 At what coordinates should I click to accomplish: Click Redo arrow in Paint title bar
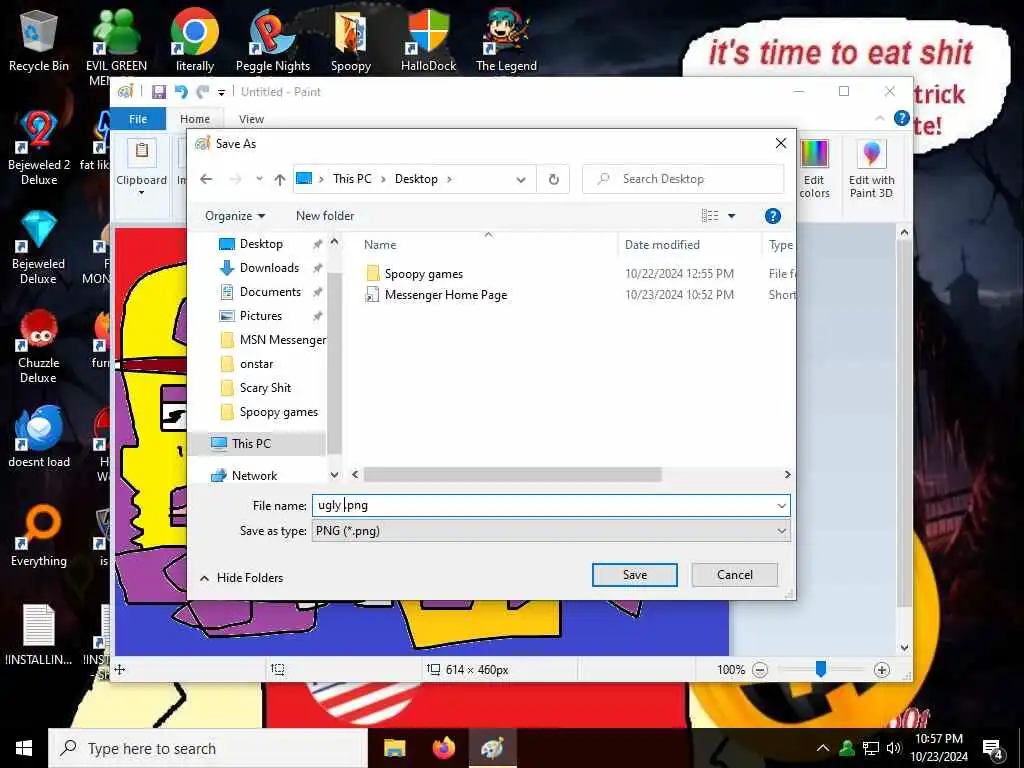[x=202, y=92]
